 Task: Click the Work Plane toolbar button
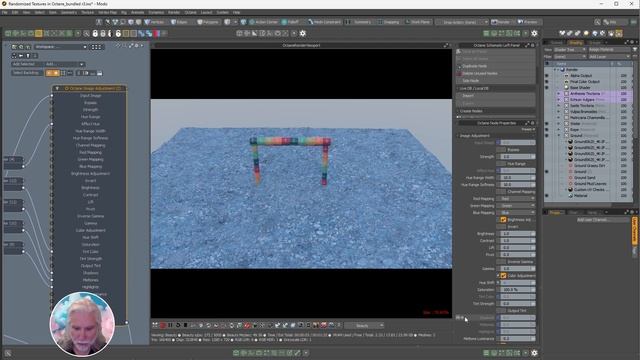(x=418, y=22)
